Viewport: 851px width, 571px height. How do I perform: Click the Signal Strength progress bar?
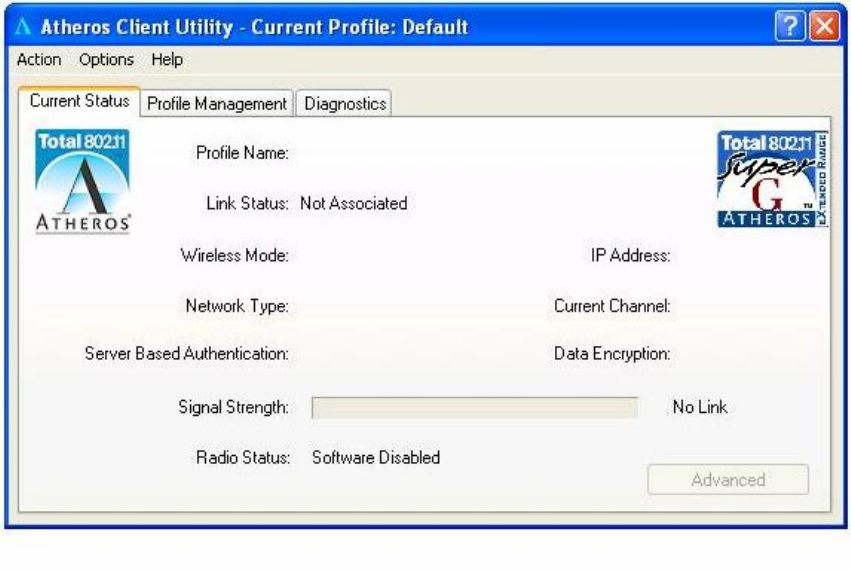coord(474,408)
